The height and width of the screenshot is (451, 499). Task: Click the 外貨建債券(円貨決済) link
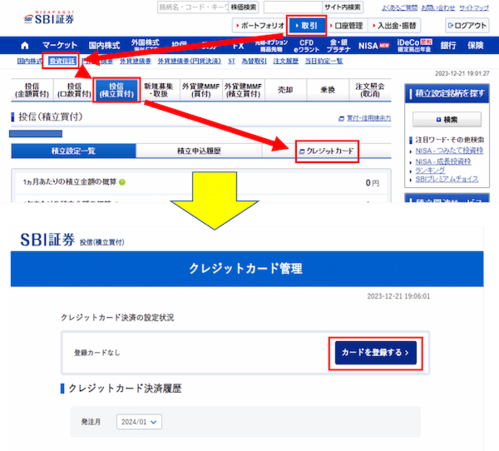point(189,61)
